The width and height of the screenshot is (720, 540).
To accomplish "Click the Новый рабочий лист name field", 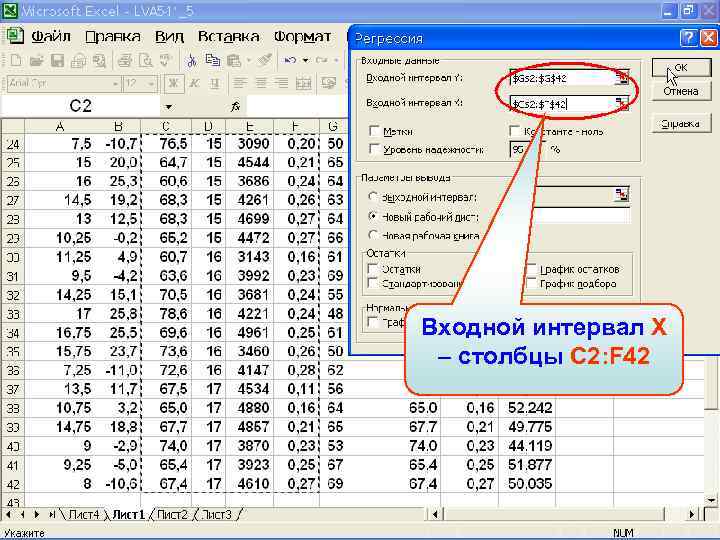I will pos(582,216).
